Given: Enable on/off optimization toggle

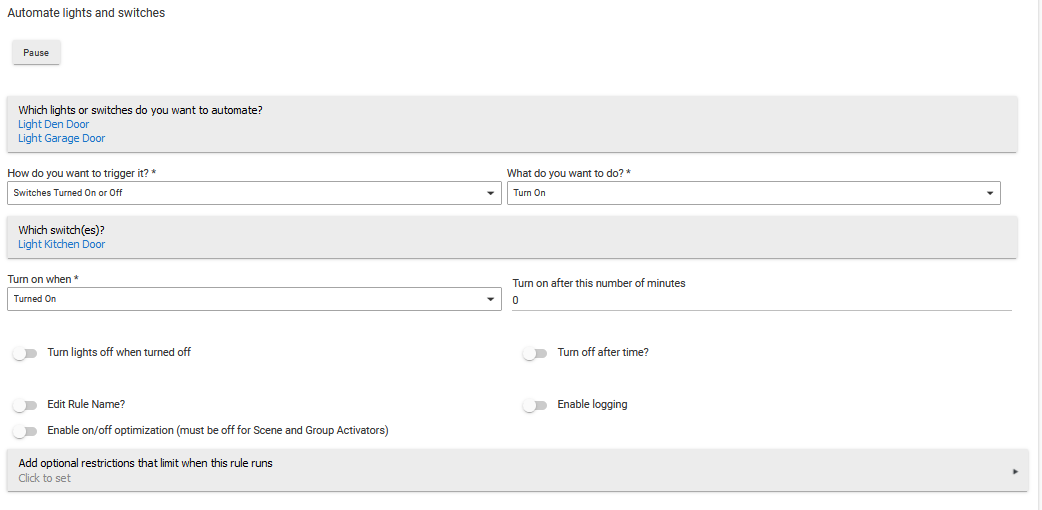Looking at the screenshot, I should (25, 431).
